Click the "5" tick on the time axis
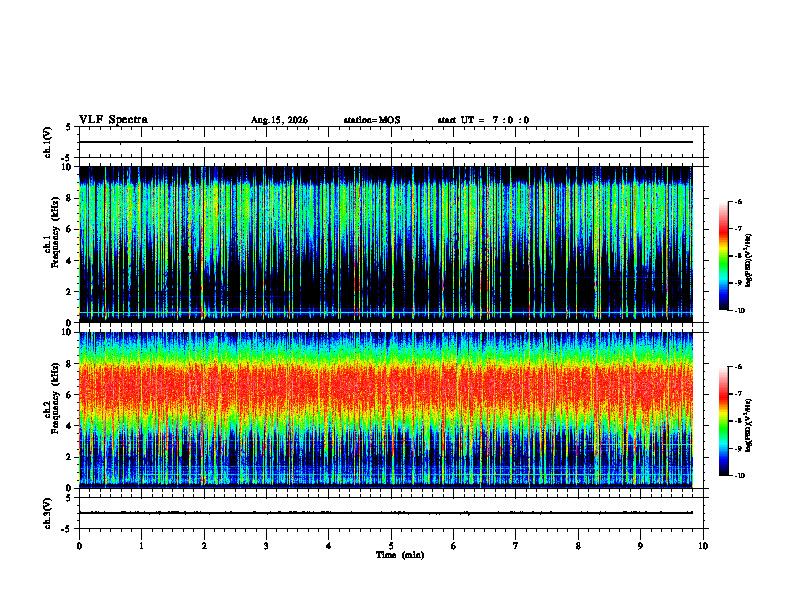The image size is (792, 612). click(391, 546)
